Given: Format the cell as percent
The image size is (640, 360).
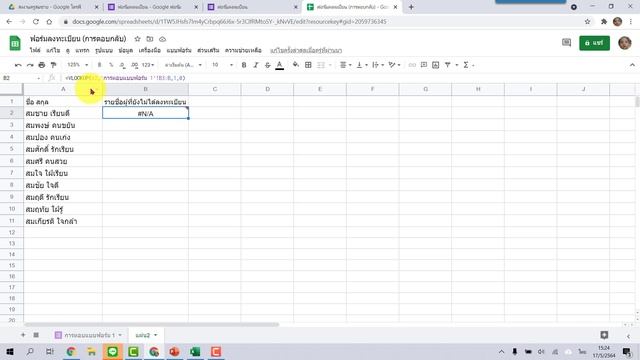Looking at the screenshot, I should [111, 65].
